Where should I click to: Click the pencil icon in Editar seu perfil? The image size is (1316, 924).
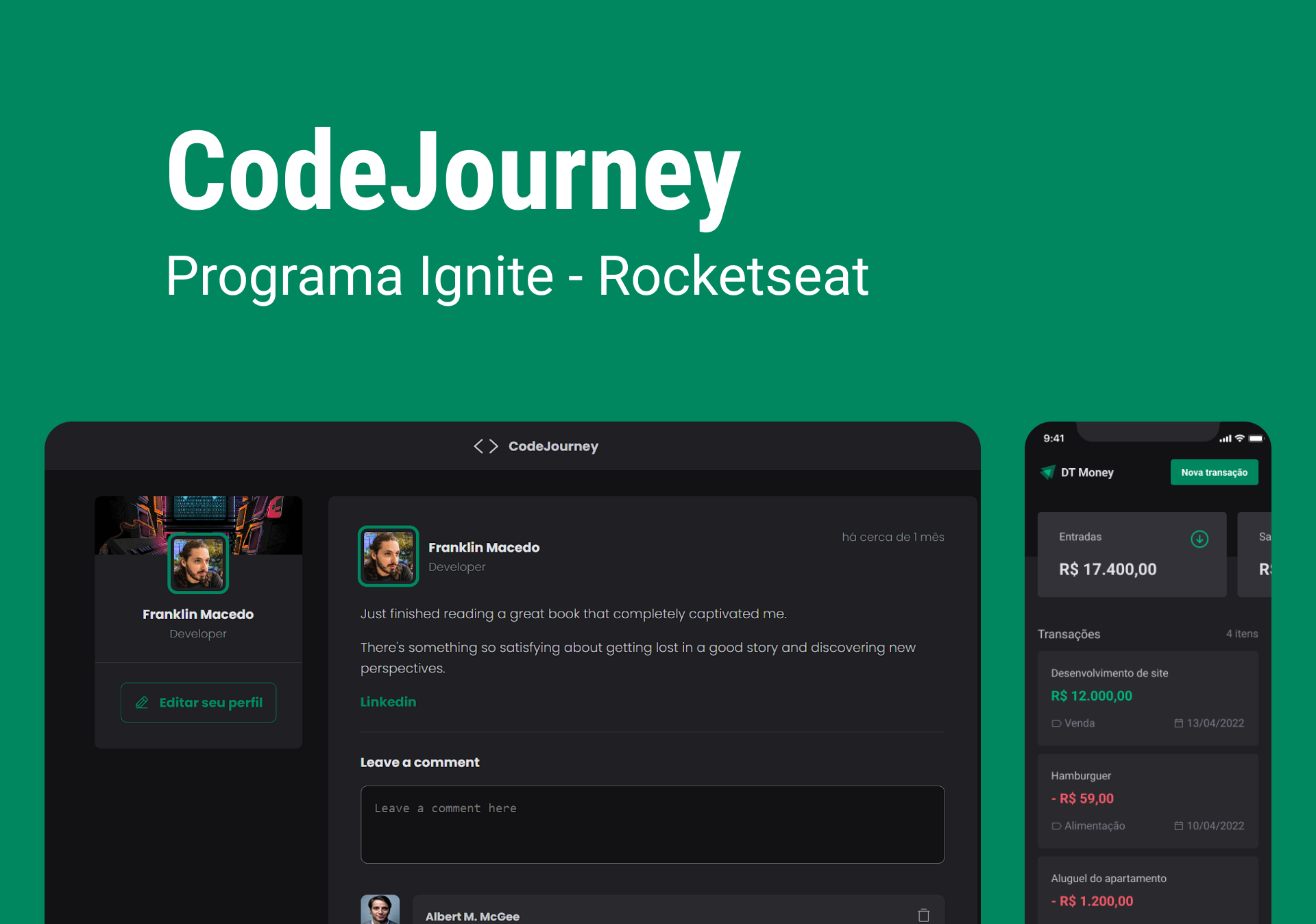pos(142,703)
